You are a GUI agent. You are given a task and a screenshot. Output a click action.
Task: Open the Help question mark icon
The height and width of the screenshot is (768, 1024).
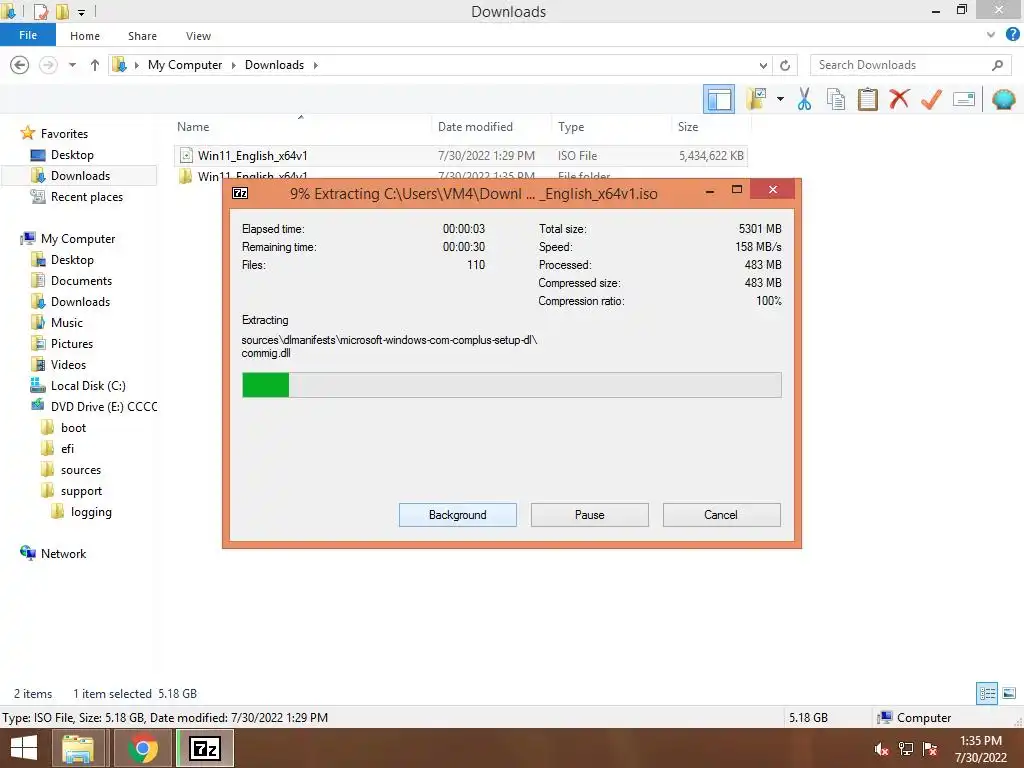pos(1012,35)
